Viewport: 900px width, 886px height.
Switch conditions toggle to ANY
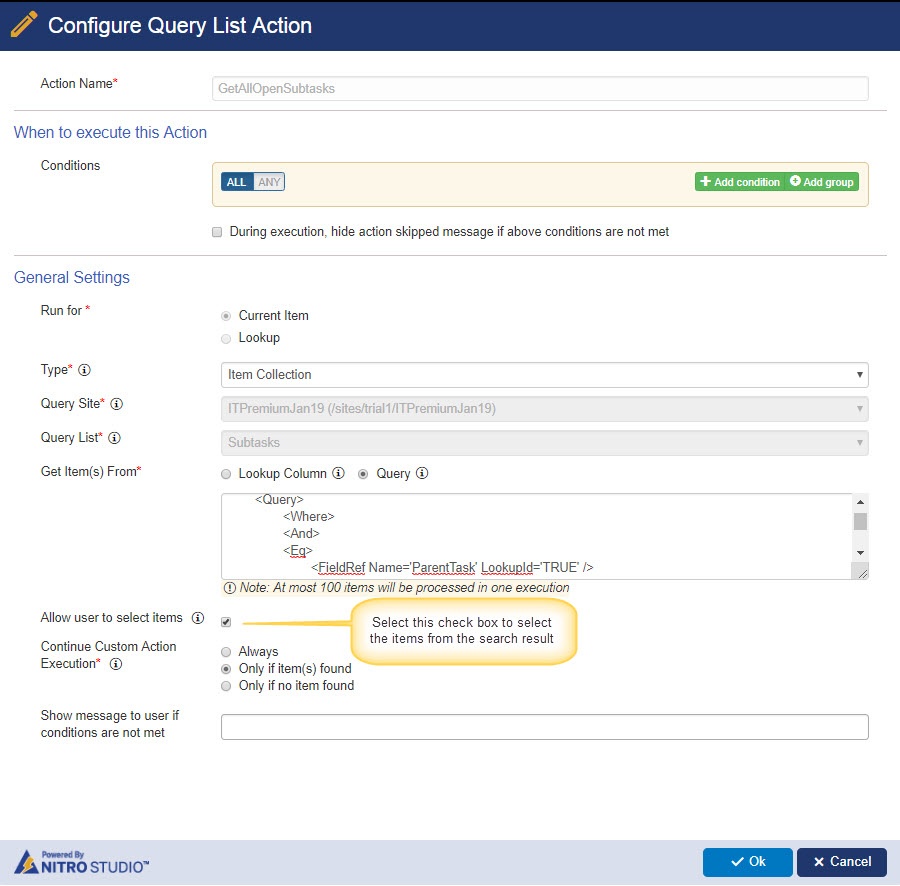click(269, 182)
